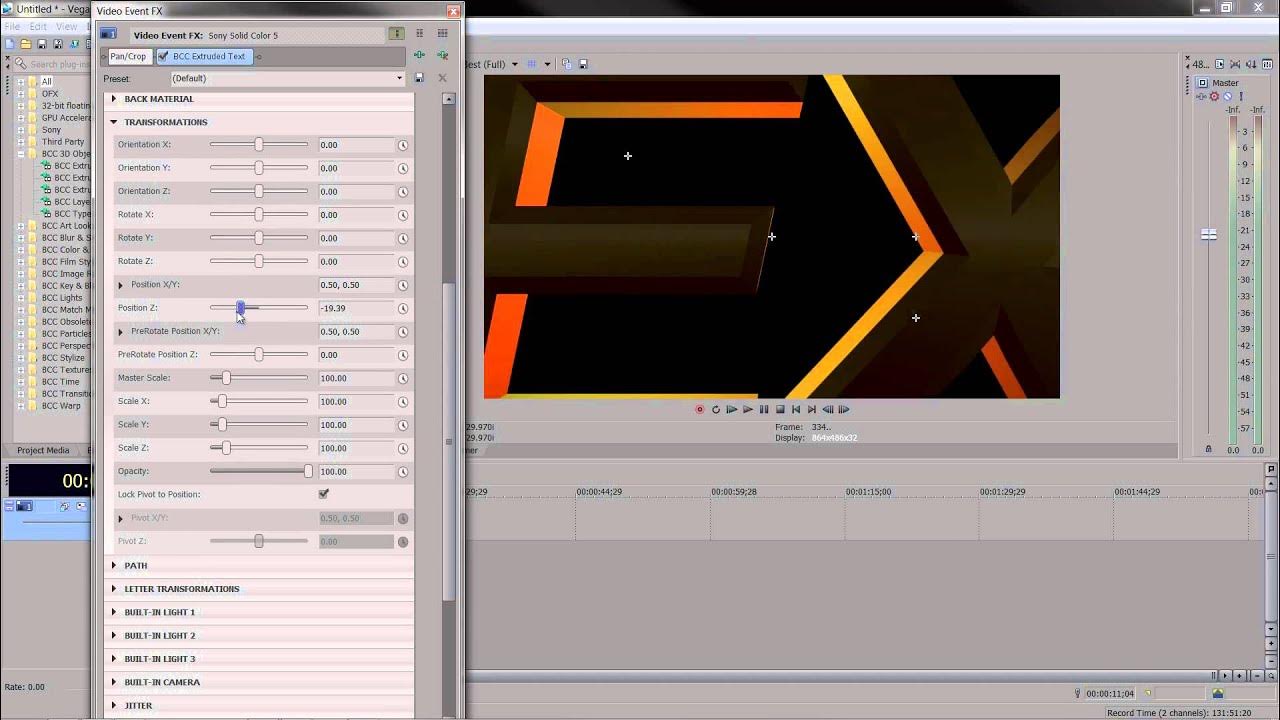The width and height of the screenshot is (1280, 720).
Task: Expand the JITTER section
Action: point(113,705)
